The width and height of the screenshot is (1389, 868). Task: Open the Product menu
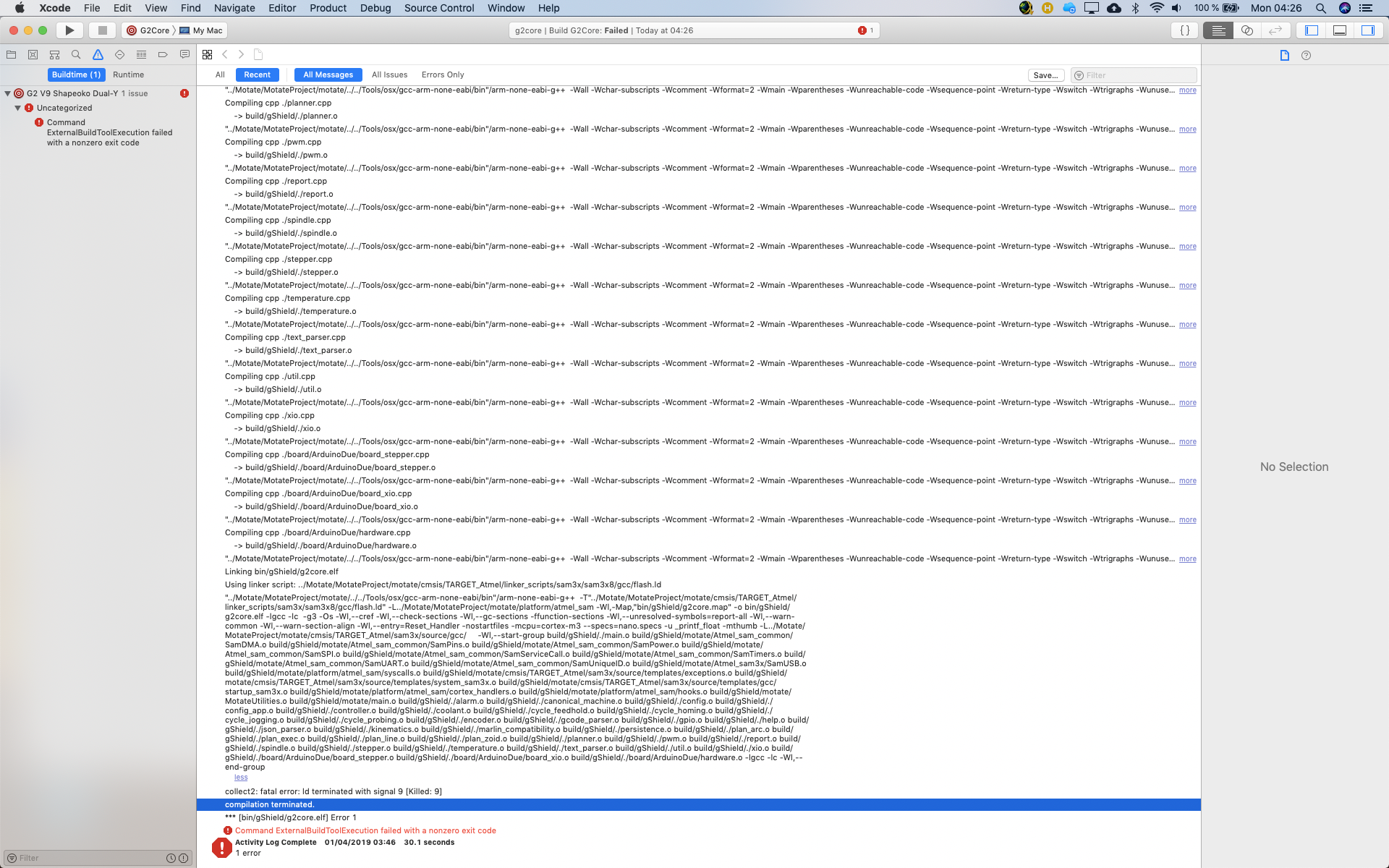pos(328,8)
